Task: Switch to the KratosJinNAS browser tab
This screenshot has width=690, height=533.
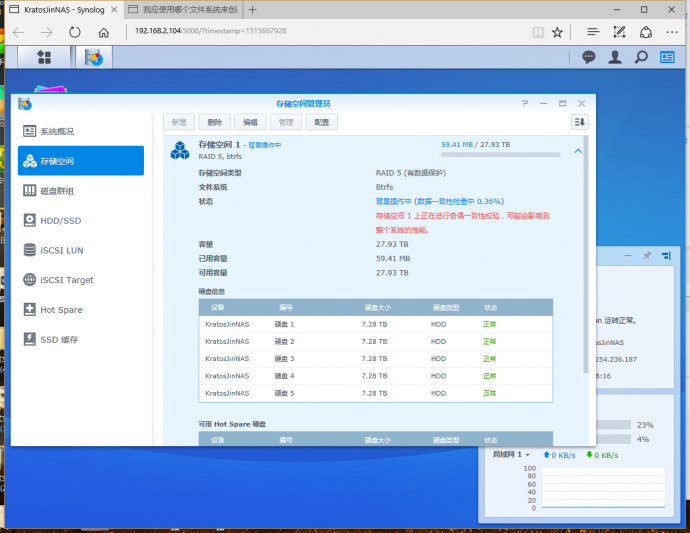Action: pos(62,9)
